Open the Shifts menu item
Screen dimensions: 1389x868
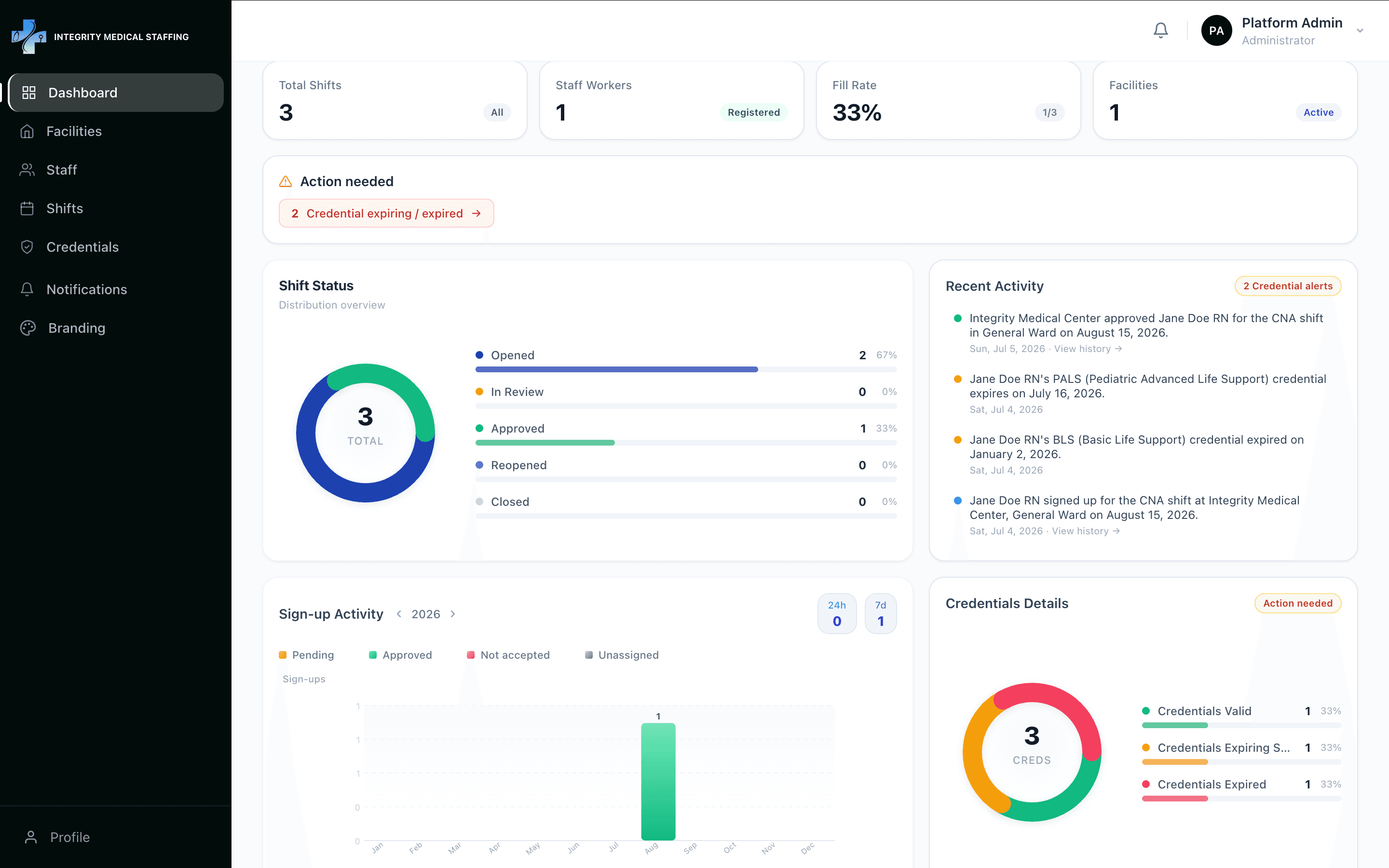pyautogui.click(x=117, y=208)
